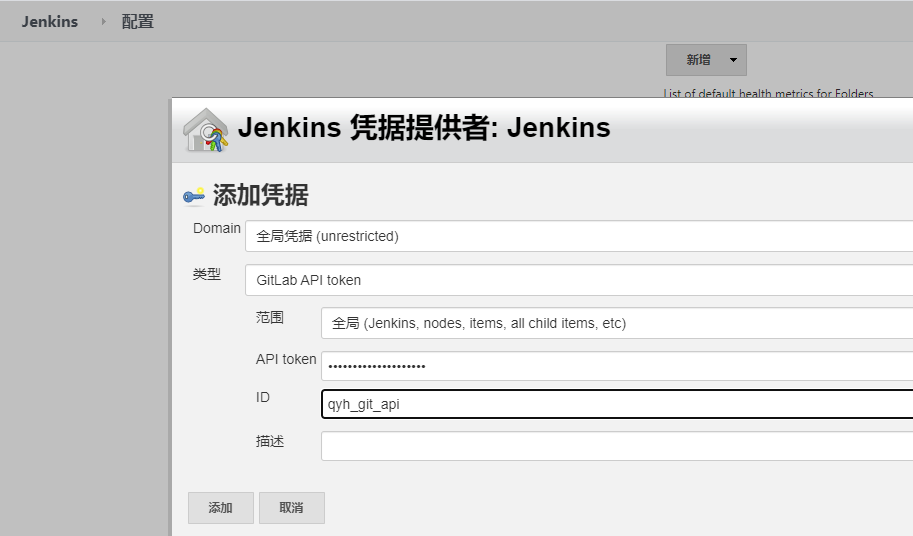Open the 配置 breadcrumb link

coord(137,22)
